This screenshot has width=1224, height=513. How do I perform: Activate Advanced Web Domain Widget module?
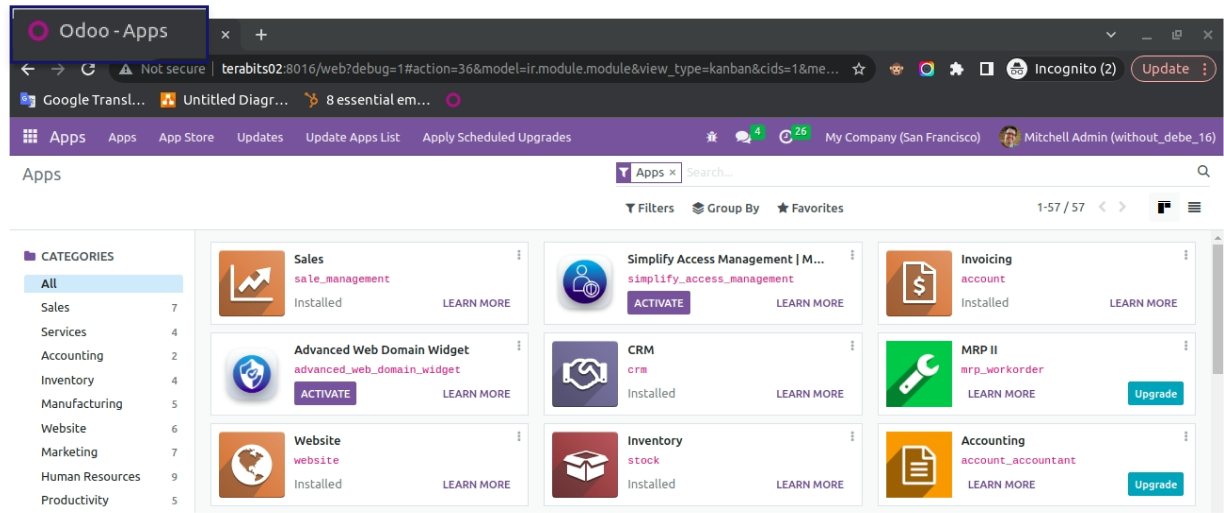tap(325, 394)
